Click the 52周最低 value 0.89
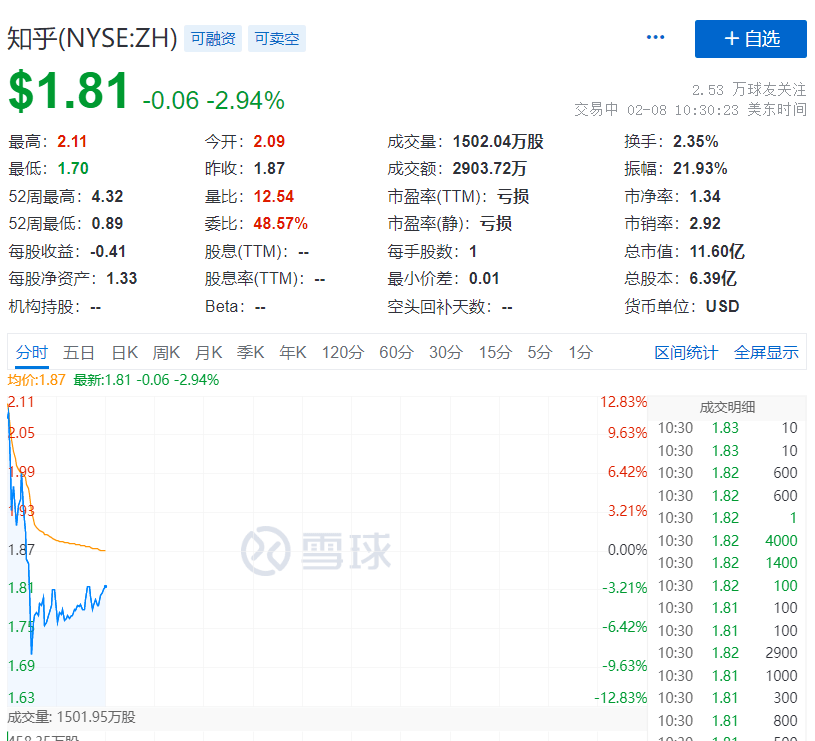This screenshot has width=815, height=741. point(107,223)
